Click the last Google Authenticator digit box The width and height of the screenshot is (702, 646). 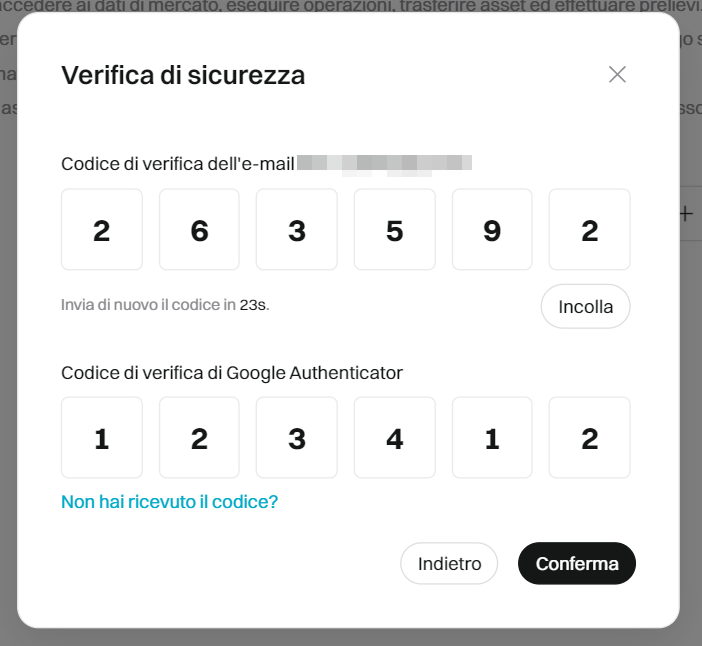coord(590,438)
